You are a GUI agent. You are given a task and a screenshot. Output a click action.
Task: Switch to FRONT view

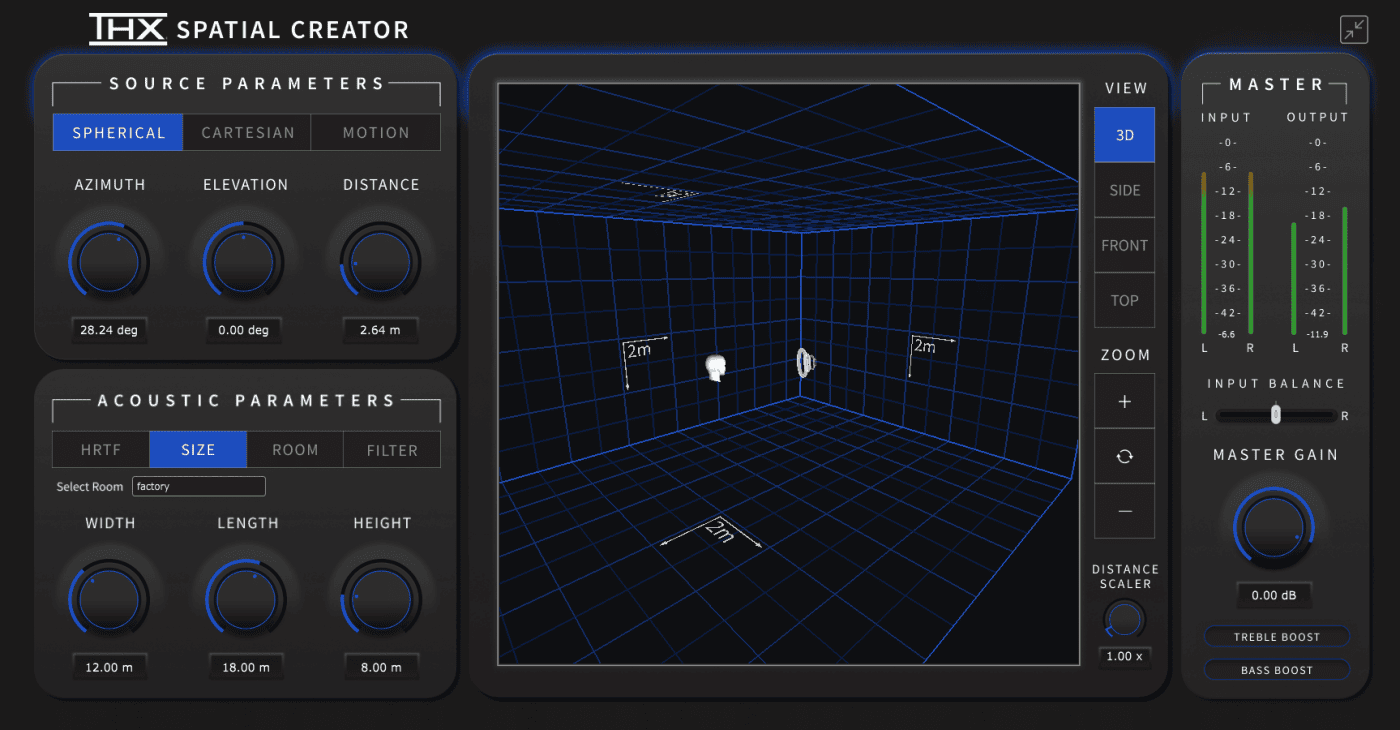[x=1124, y=245]
